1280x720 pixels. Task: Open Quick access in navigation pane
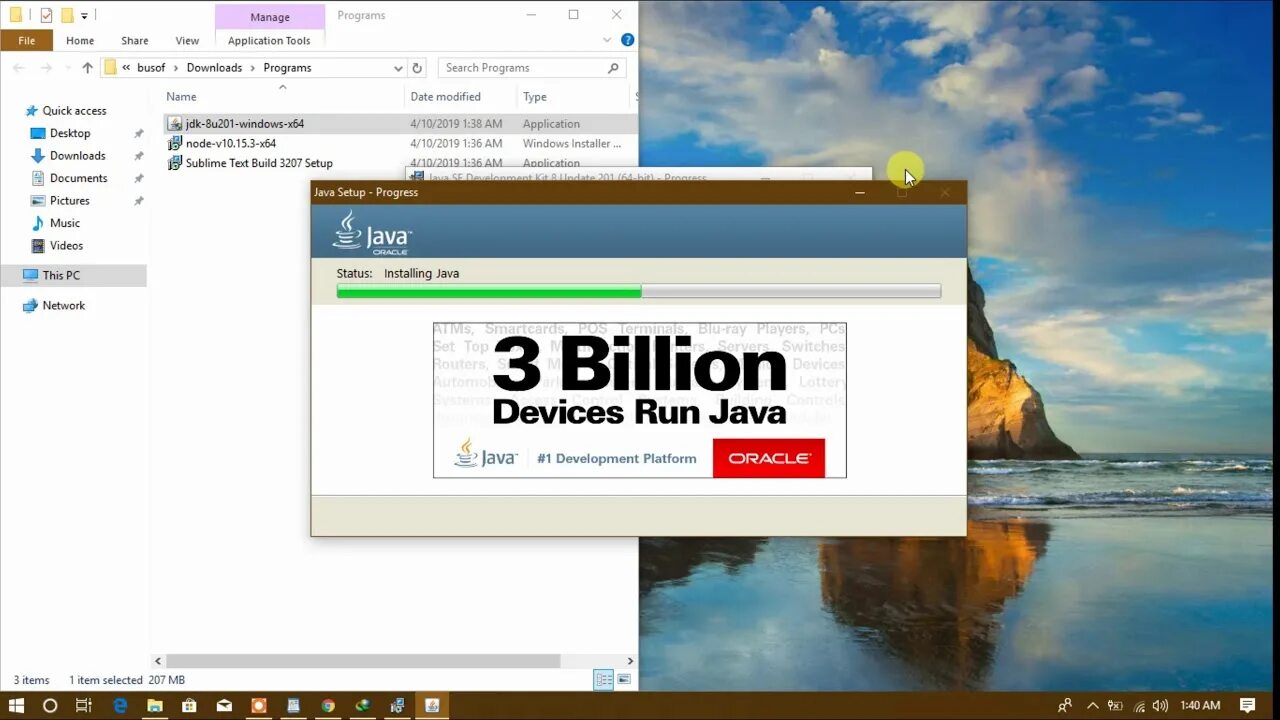point(74,111)
